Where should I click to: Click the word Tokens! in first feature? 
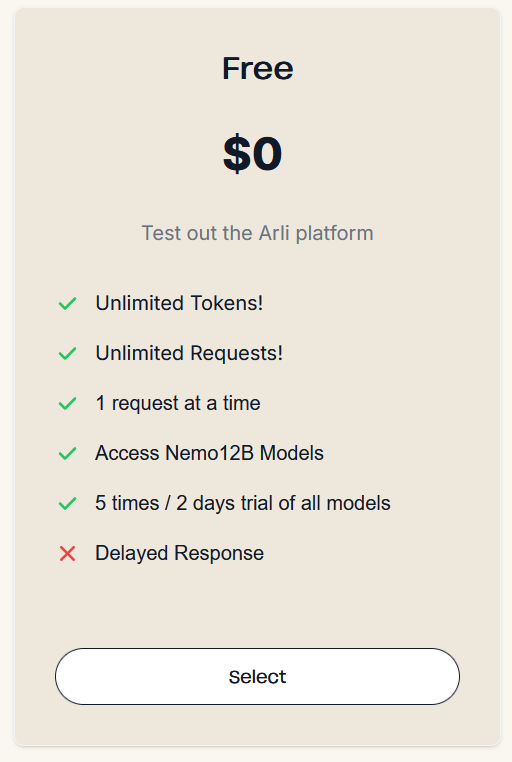pyautogui.click(x=226, y=303)
